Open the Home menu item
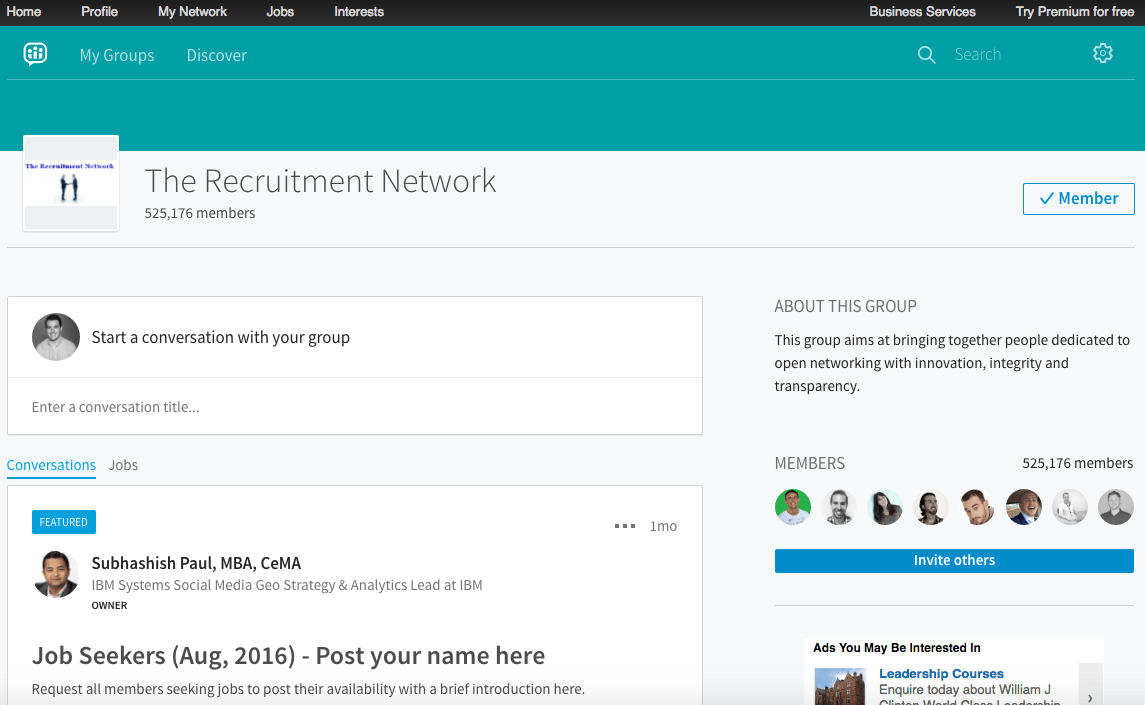 [x=23, y=12]
